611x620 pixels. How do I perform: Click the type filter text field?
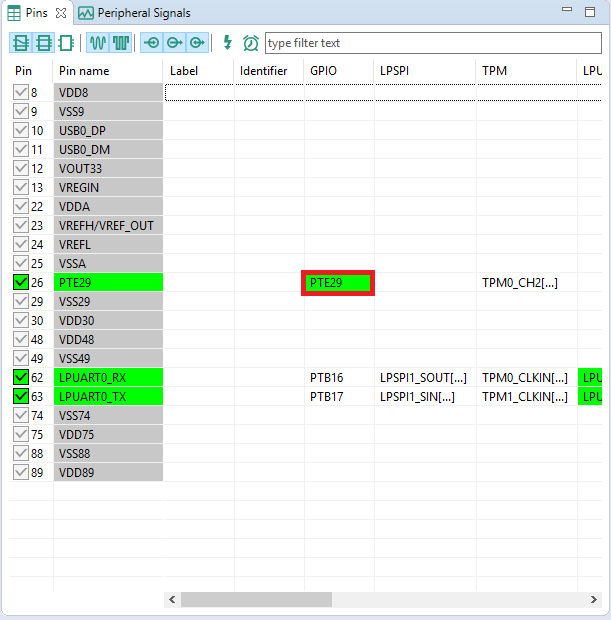(x=432, y=43)
